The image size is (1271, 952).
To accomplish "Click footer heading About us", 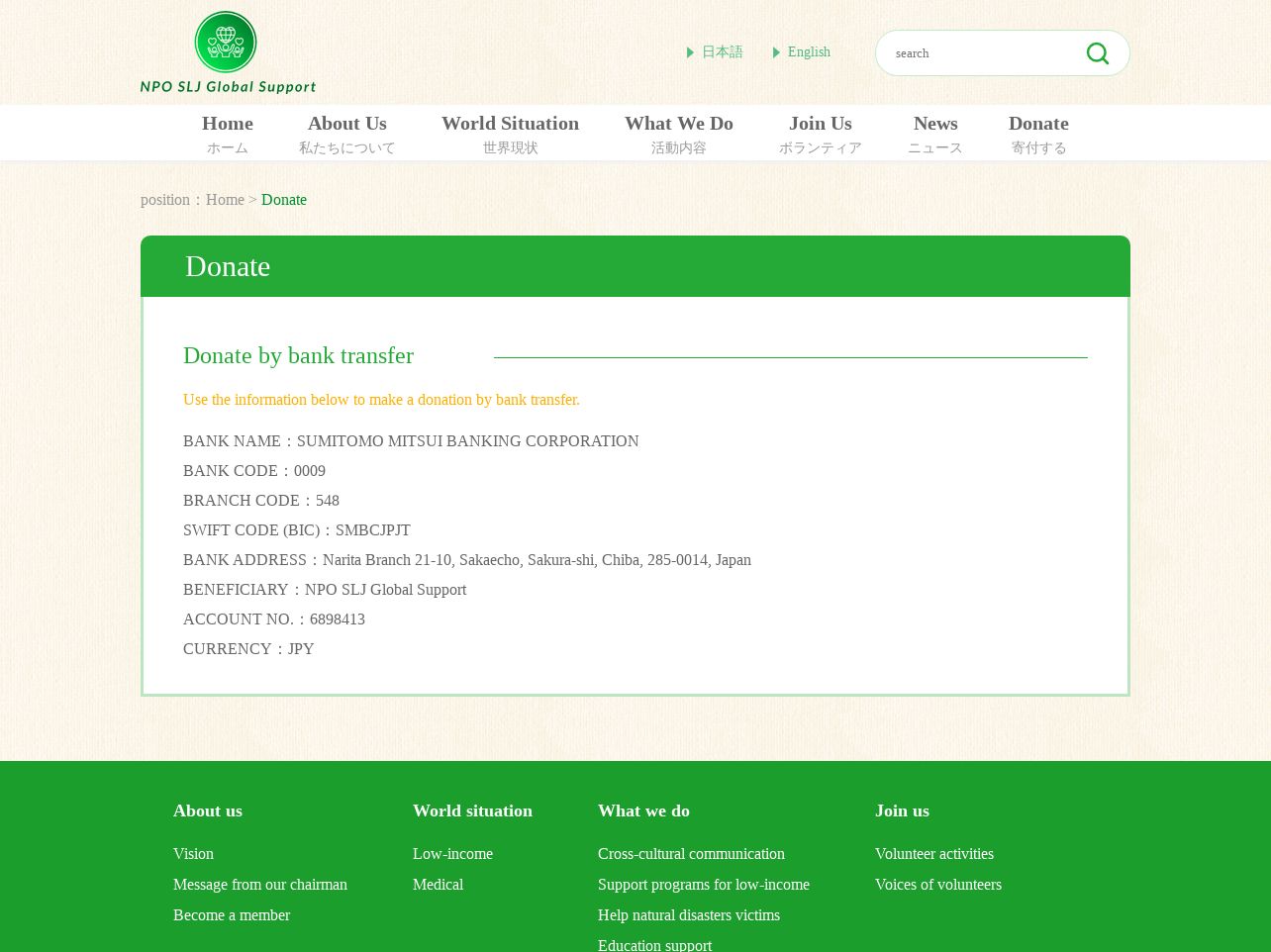I will pyautogui.click(x=208, y=810).
